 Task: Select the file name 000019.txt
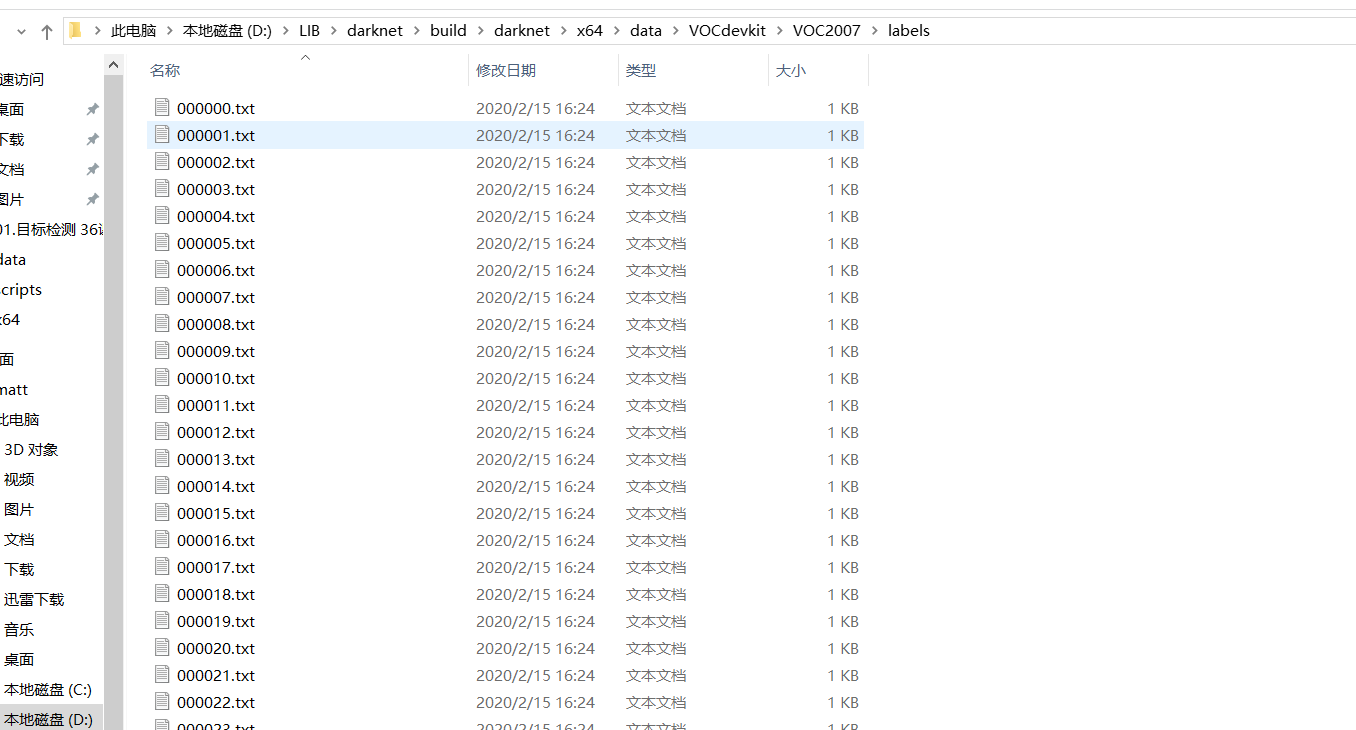216,621
